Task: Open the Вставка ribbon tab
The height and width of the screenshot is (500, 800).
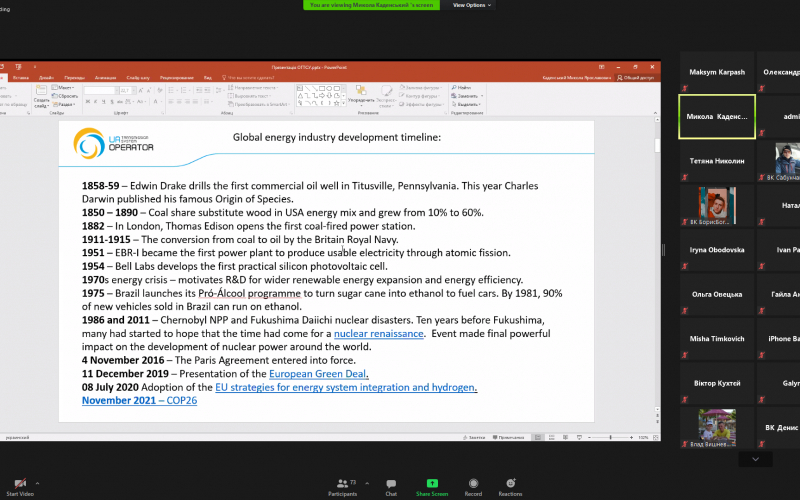Action: coord(21,78)
